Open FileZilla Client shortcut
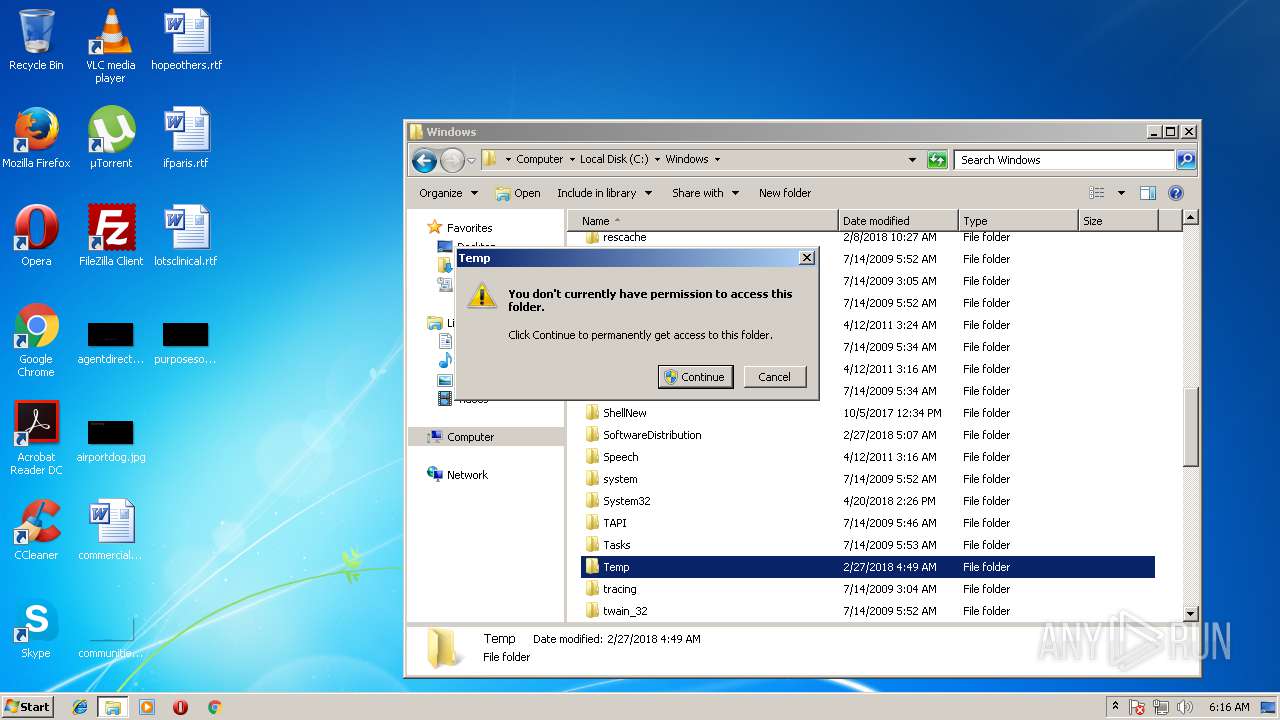Image resolution: width=1280 pixels, height=720 pixels. 111,236
